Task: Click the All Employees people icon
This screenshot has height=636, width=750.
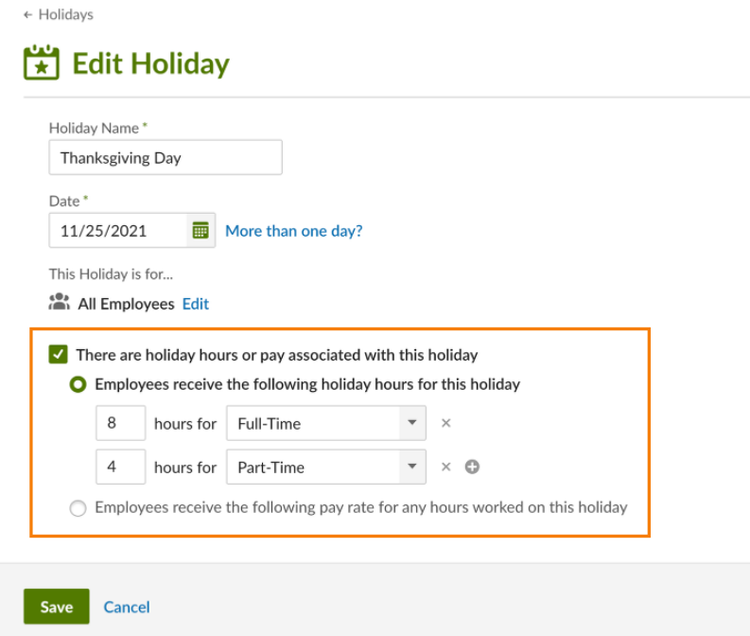Action: coord(59,303)
